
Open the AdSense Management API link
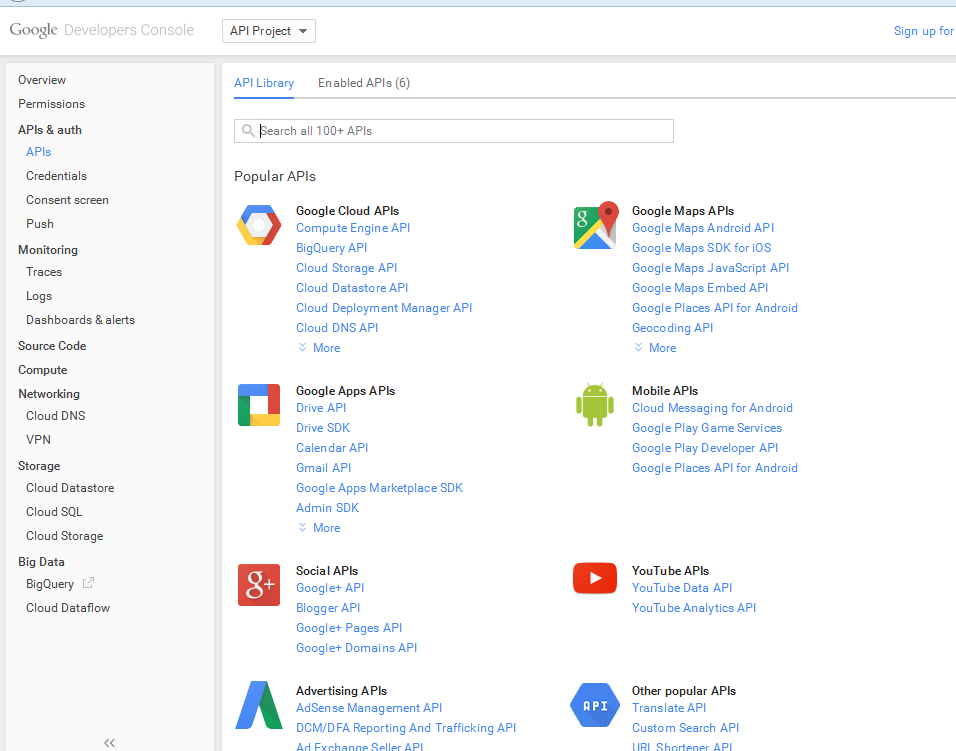[x=369, y=708]
